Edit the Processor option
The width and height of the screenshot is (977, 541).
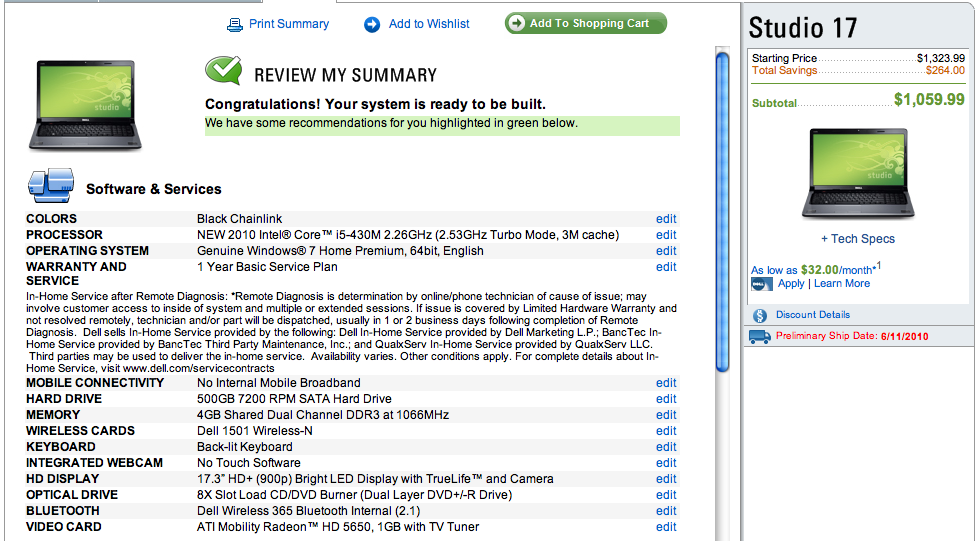(x=665, y=235)
